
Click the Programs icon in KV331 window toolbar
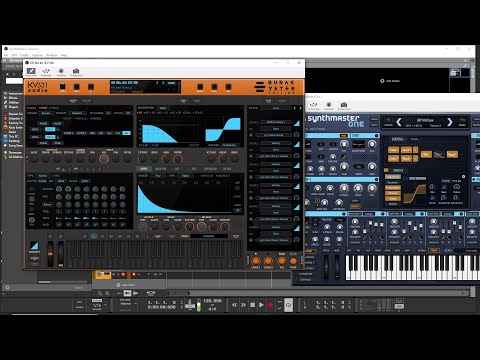click(x=31, y=72)
